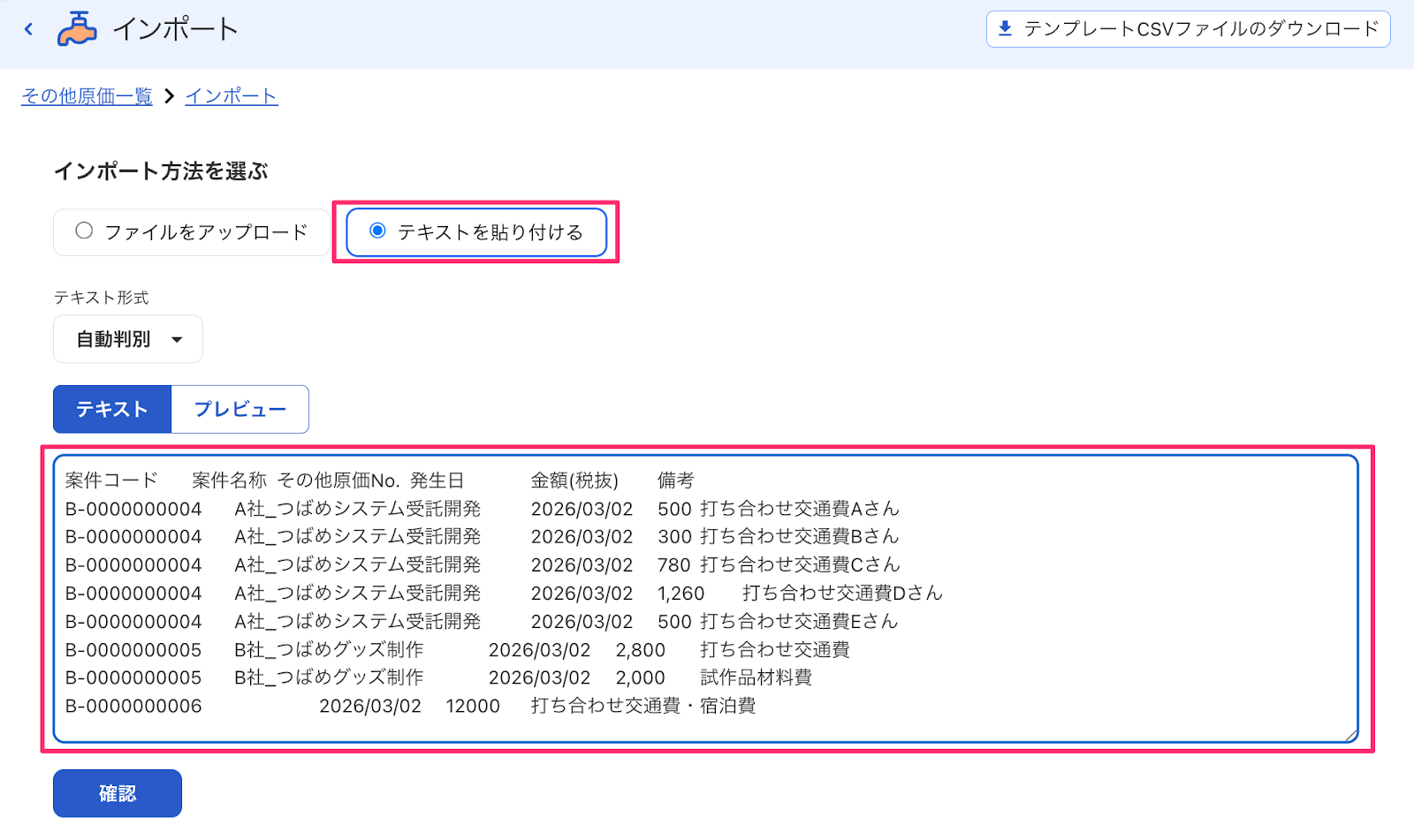This screenshot has height=840, width=1414.
Task: Click B-0000000006 project code
Action: tap(133, 707)
